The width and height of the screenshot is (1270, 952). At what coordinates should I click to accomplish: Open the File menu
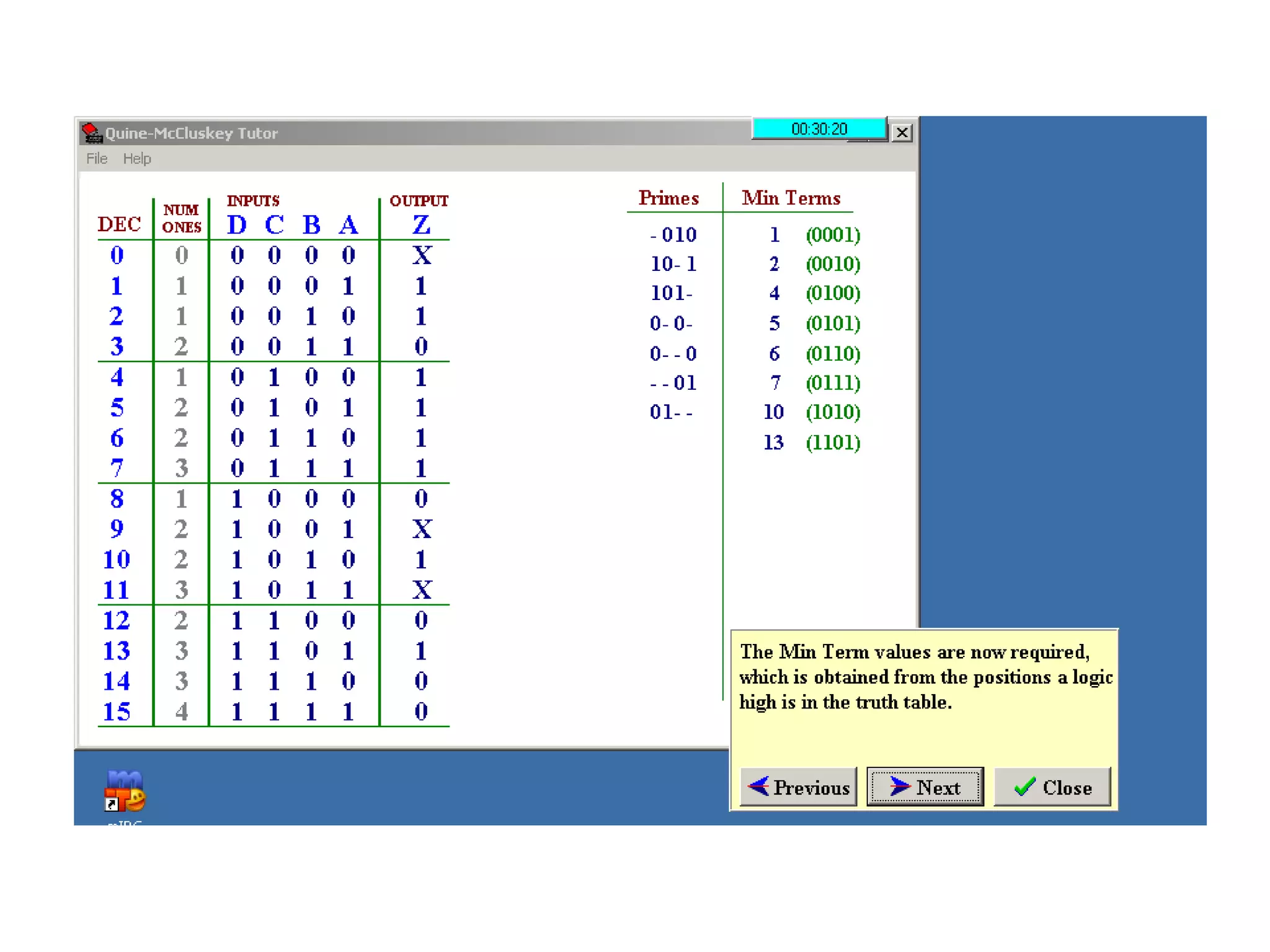(97, 159)
